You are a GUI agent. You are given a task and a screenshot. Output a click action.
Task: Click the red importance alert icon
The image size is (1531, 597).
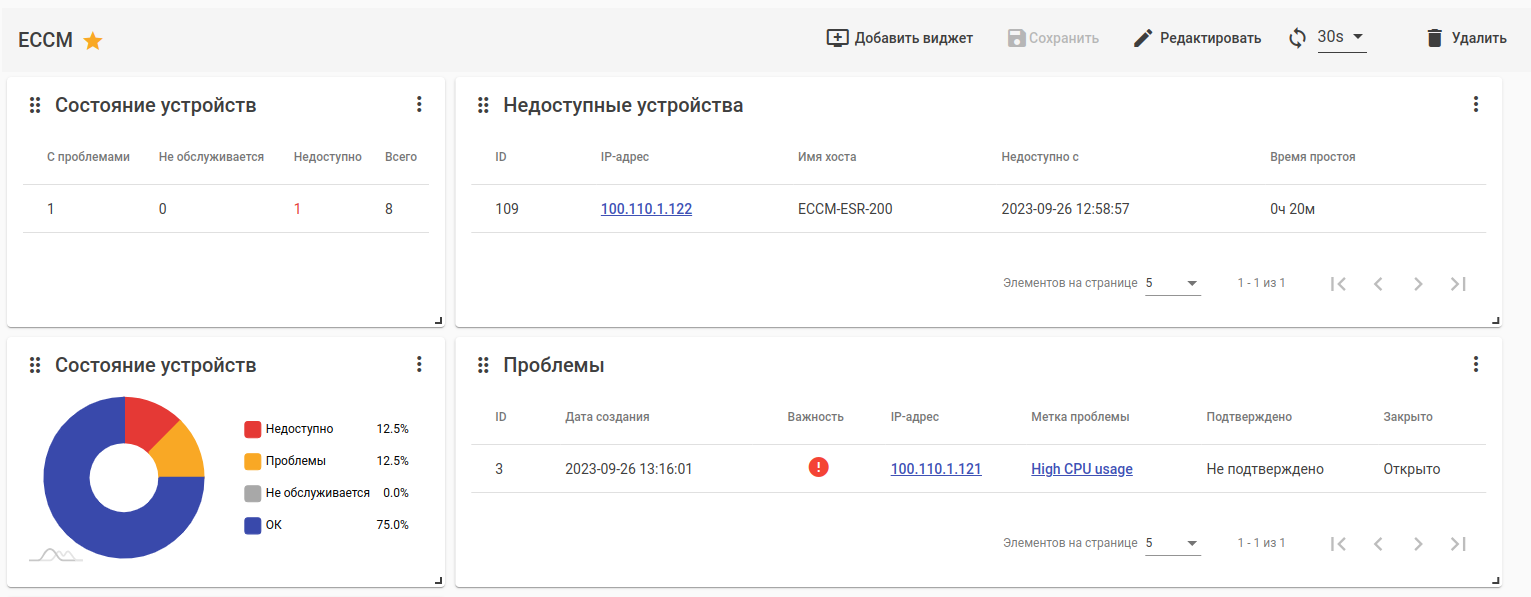tap(818, 467)
